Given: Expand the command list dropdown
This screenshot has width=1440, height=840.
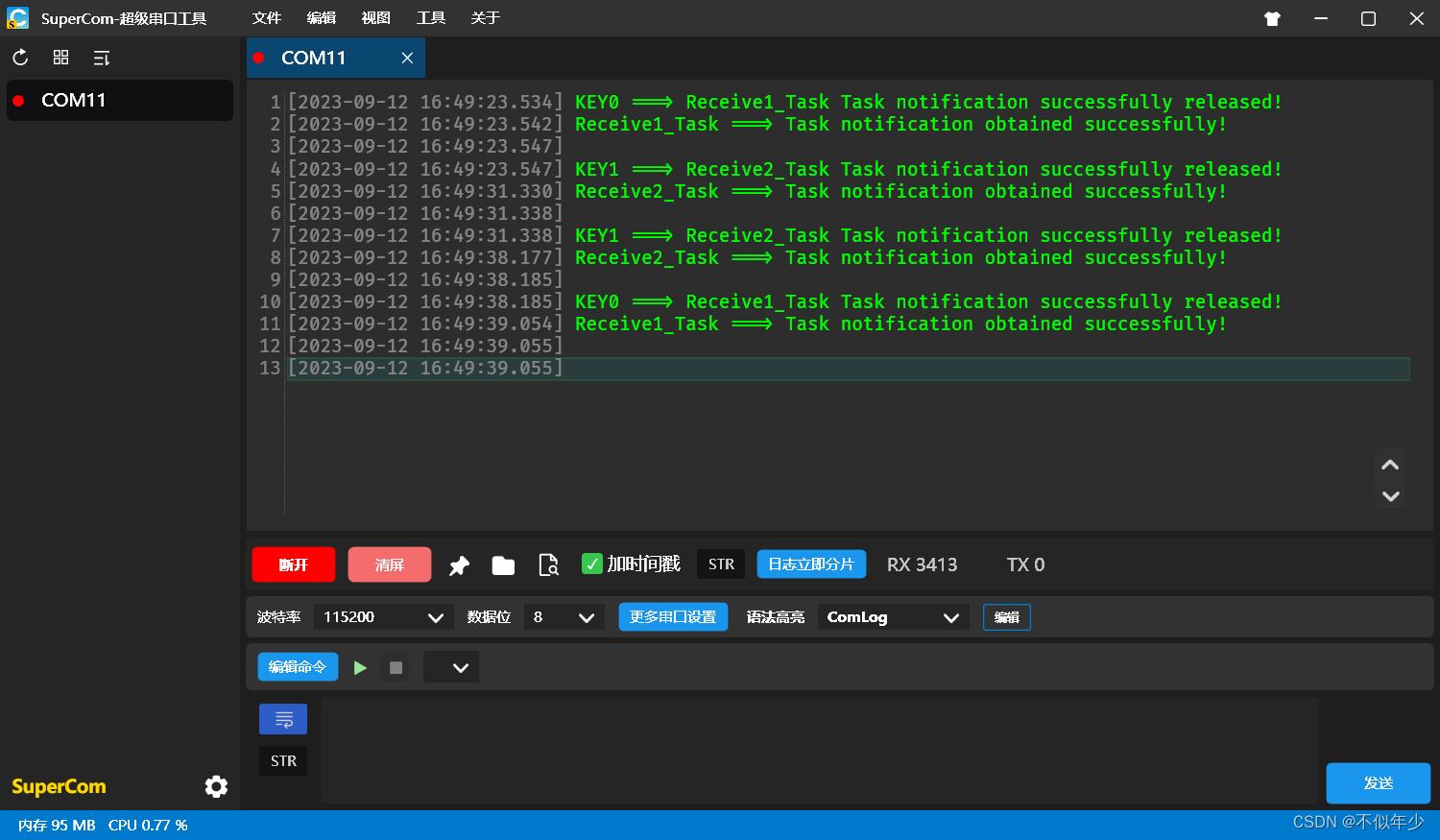Looking at the screenshot, I should [x=451, y=667].
